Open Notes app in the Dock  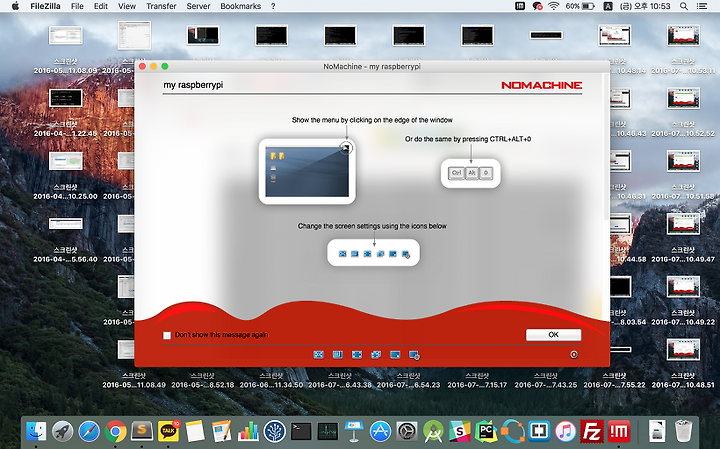[x=195, y=432]
